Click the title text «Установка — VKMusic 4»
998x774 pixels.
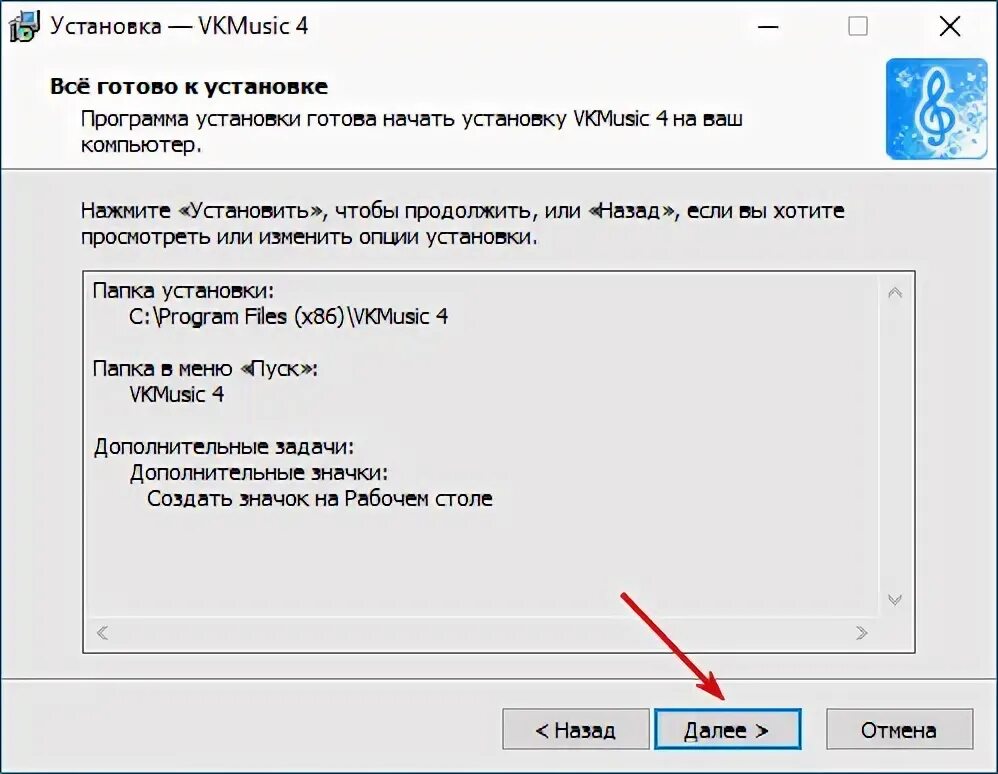[x=179, y=26]
